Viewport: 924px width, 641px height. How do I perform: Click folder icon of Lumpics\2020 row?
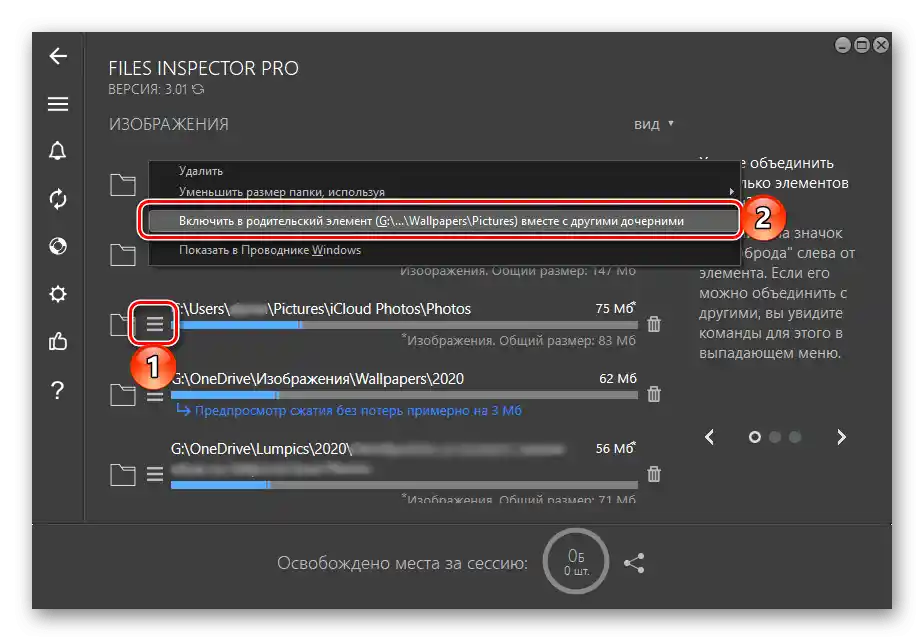click(x=123, y=474)
